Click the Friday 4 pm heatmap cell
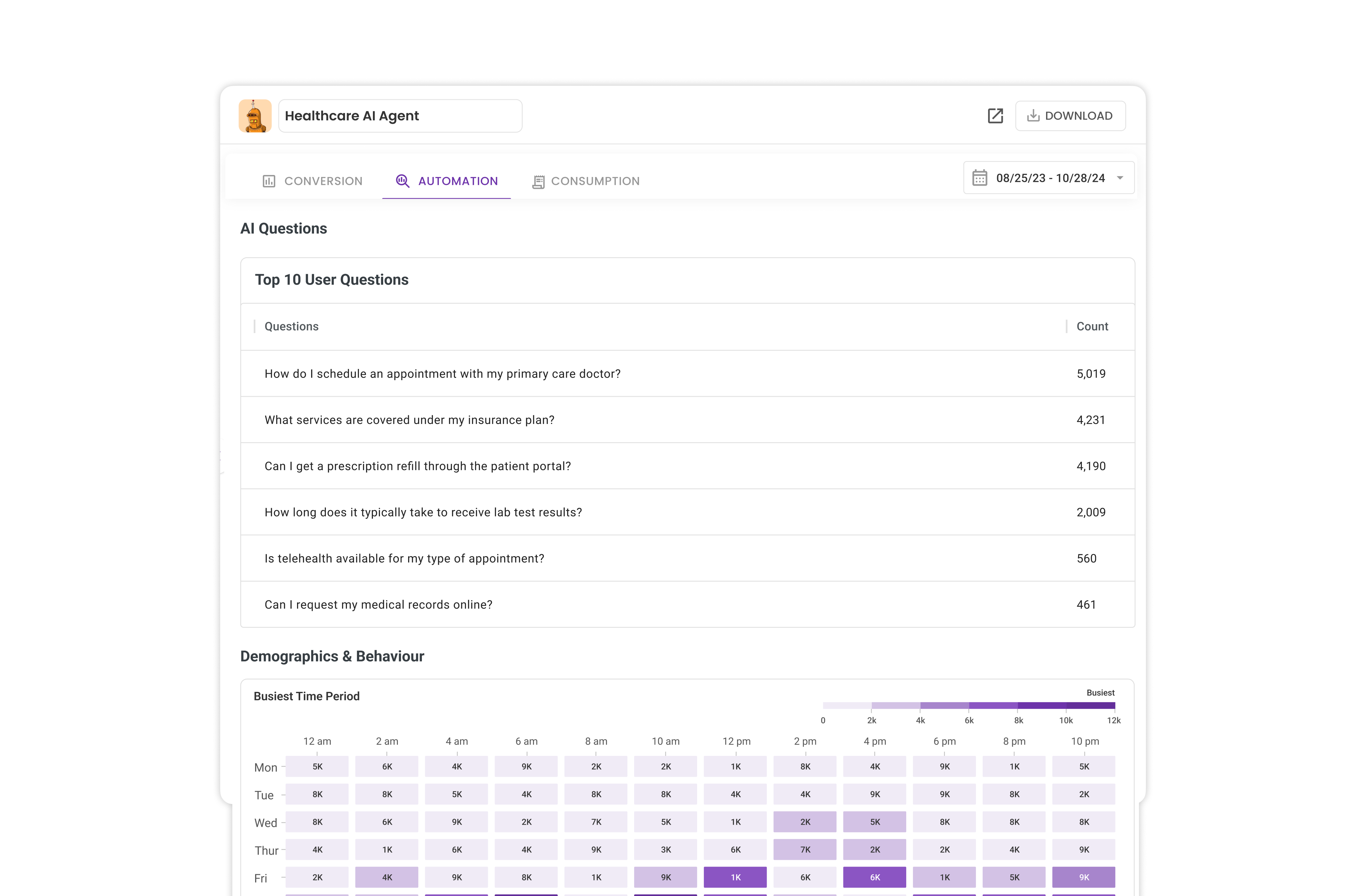This screenshot has width=1370, height=896. coord(874,877)
